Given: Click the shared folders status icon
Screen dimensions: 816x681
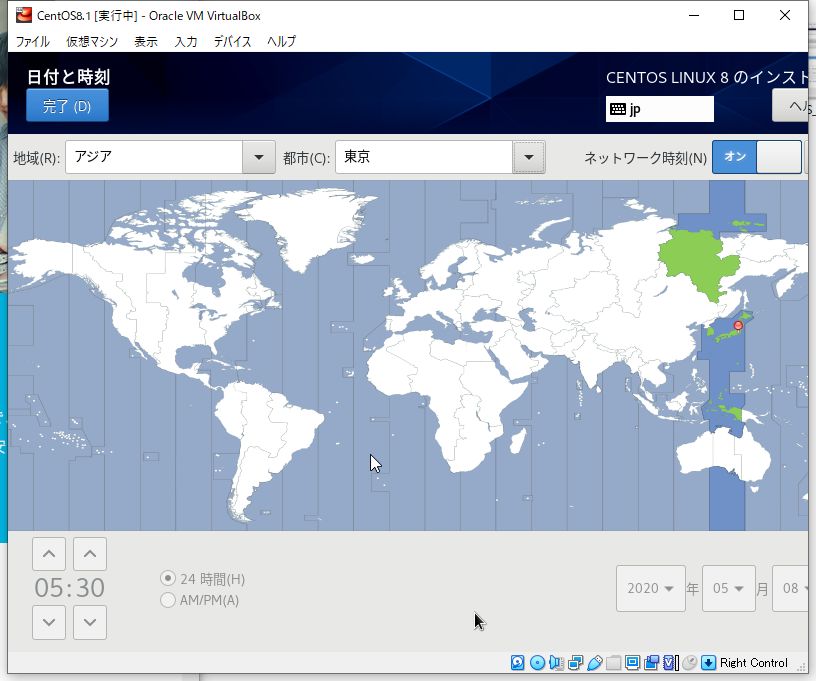Looking at the screenshot, I should coord(614,662).
